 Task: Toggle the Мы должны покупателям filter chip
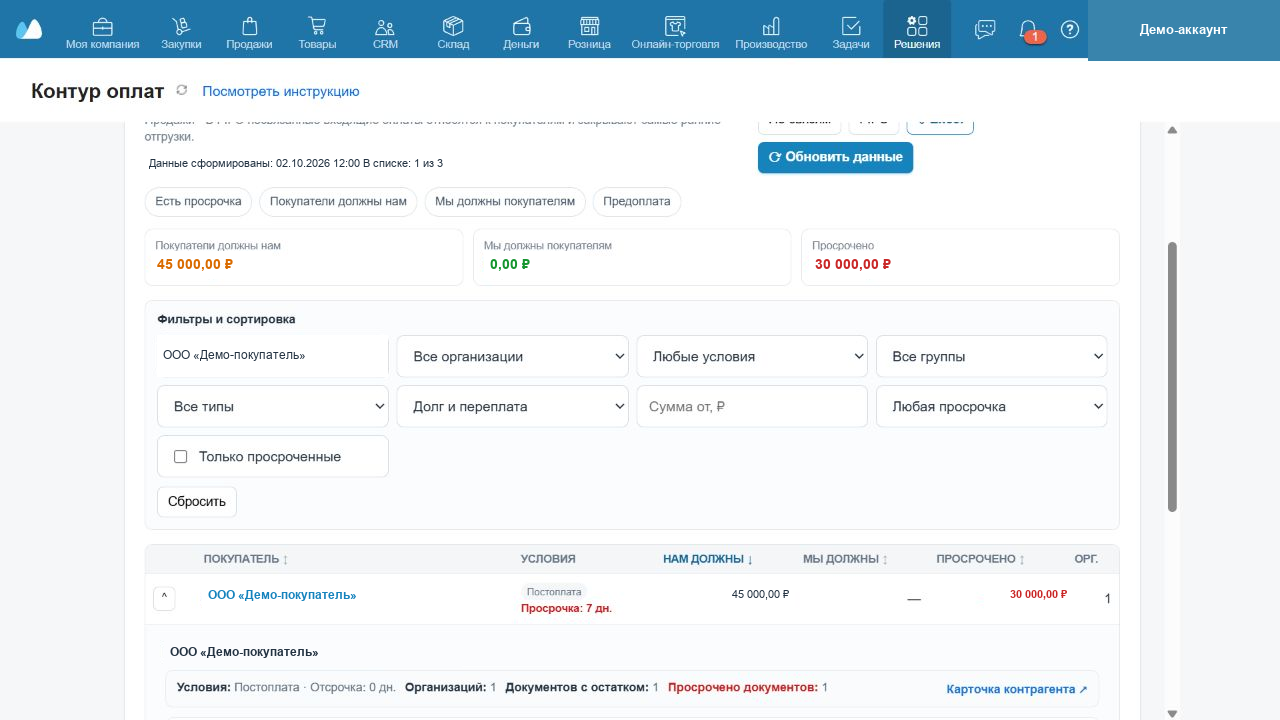(x=505, y=201)
